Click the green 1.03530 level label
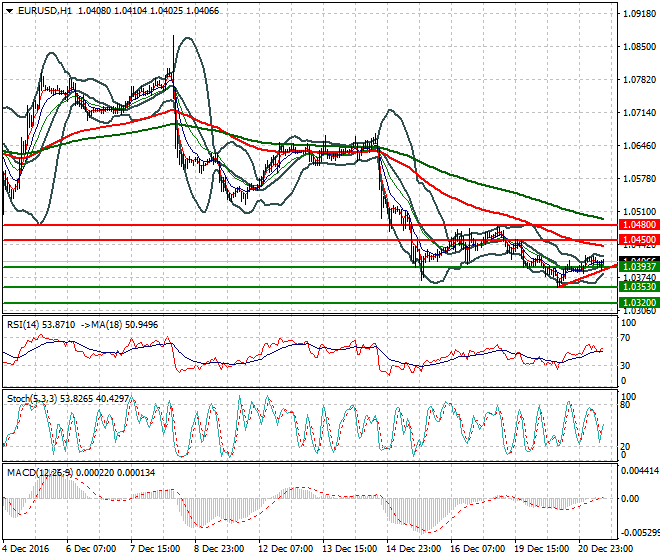 637,287
